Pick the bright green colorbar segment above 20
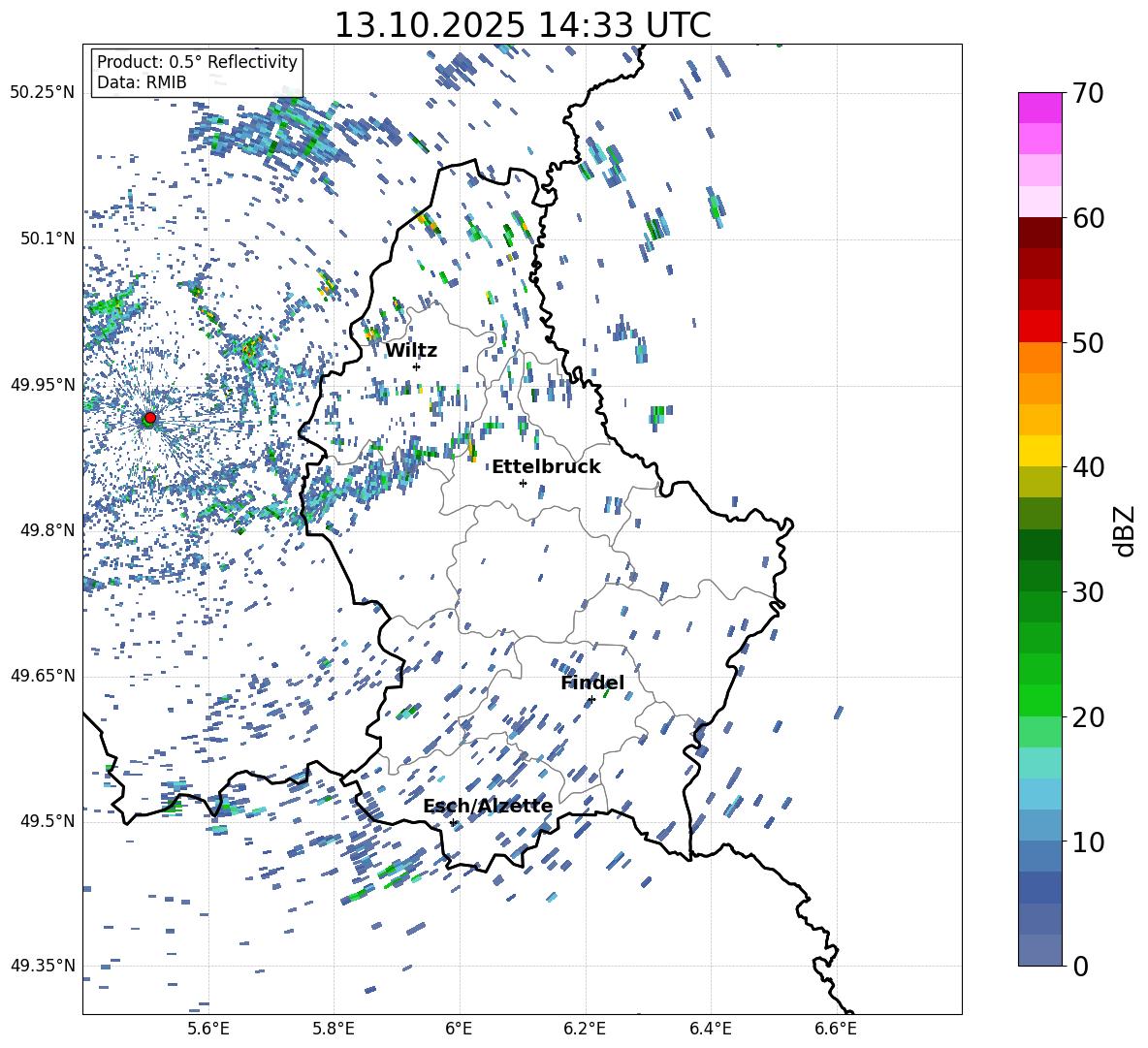 pos(1040,700)
